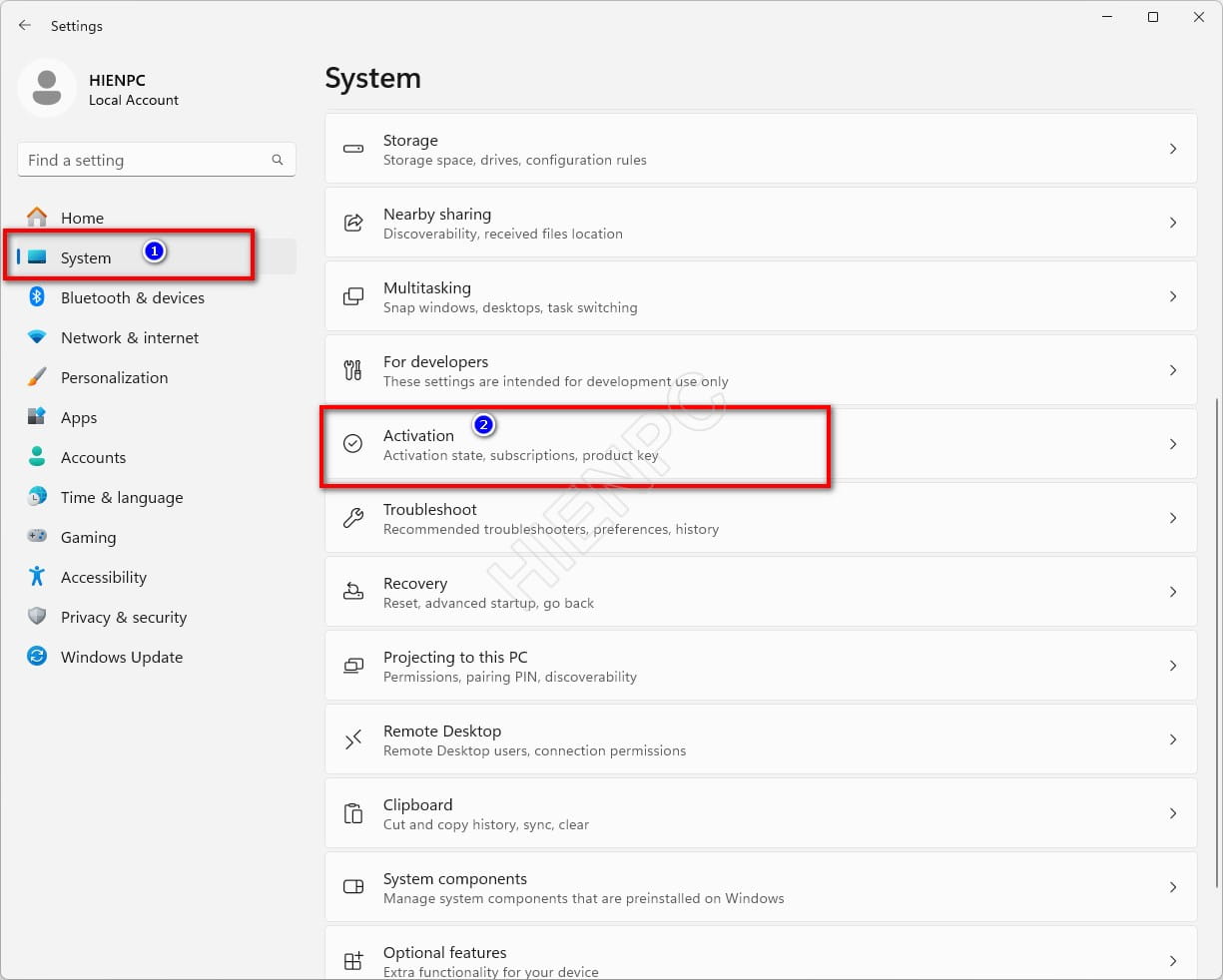Click "Permissions, pairing PIN, discoverability" text
This screenshot has height=980, width=1223.
click(x=510, y=677)
